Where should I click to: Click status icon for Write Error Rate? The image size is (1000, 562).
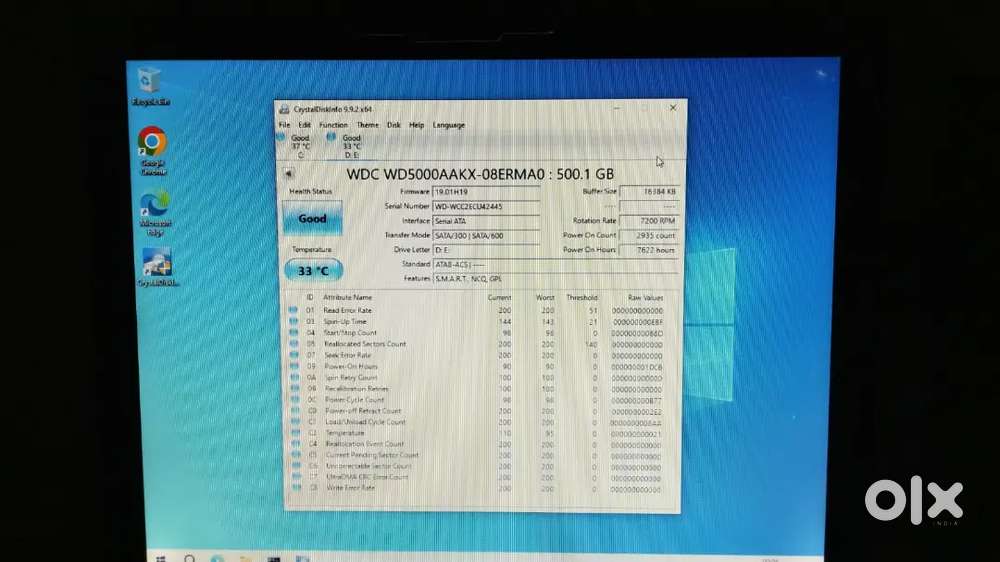297,487
